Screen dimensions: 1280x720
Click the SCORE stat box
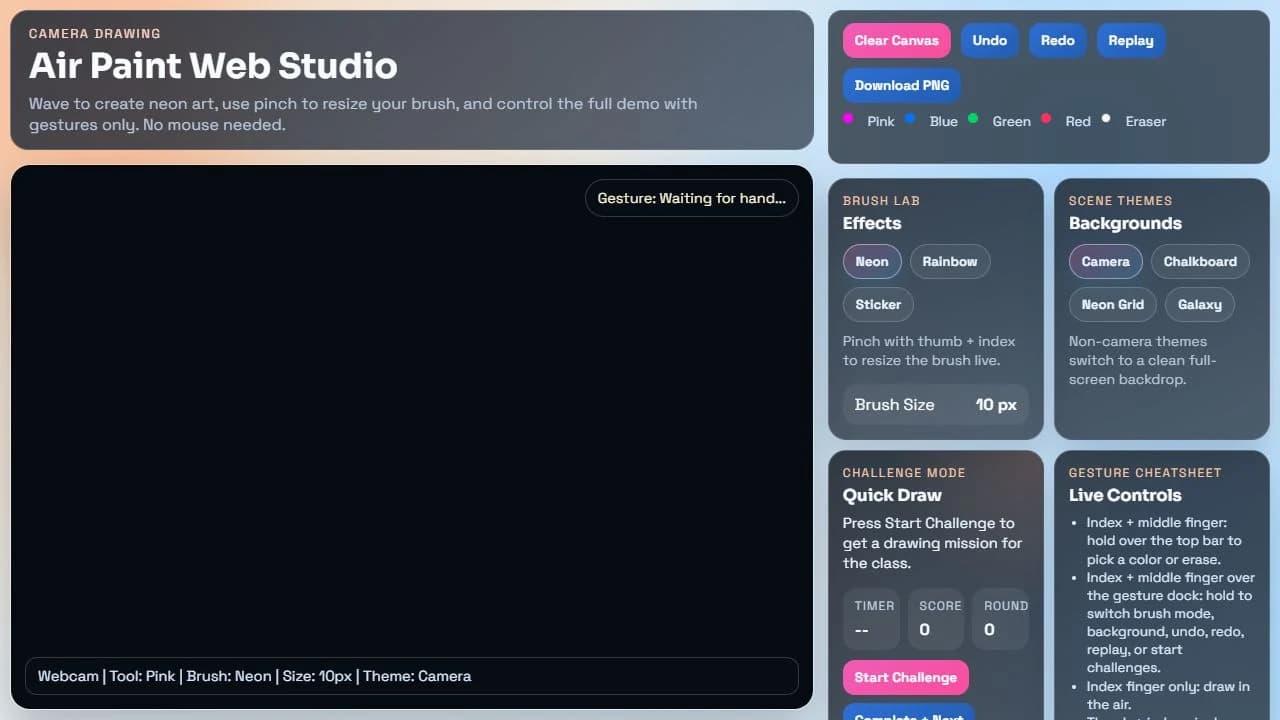coord(936,618)
